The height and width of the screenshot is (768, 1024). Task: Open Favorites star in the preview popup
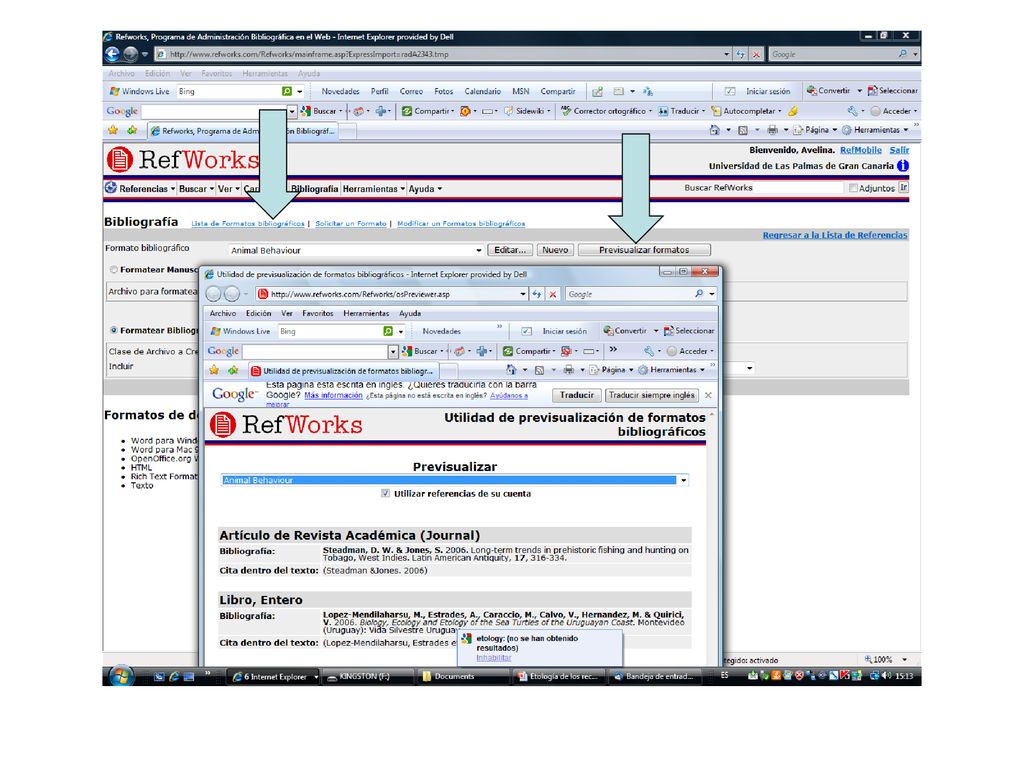coord(214,370)
